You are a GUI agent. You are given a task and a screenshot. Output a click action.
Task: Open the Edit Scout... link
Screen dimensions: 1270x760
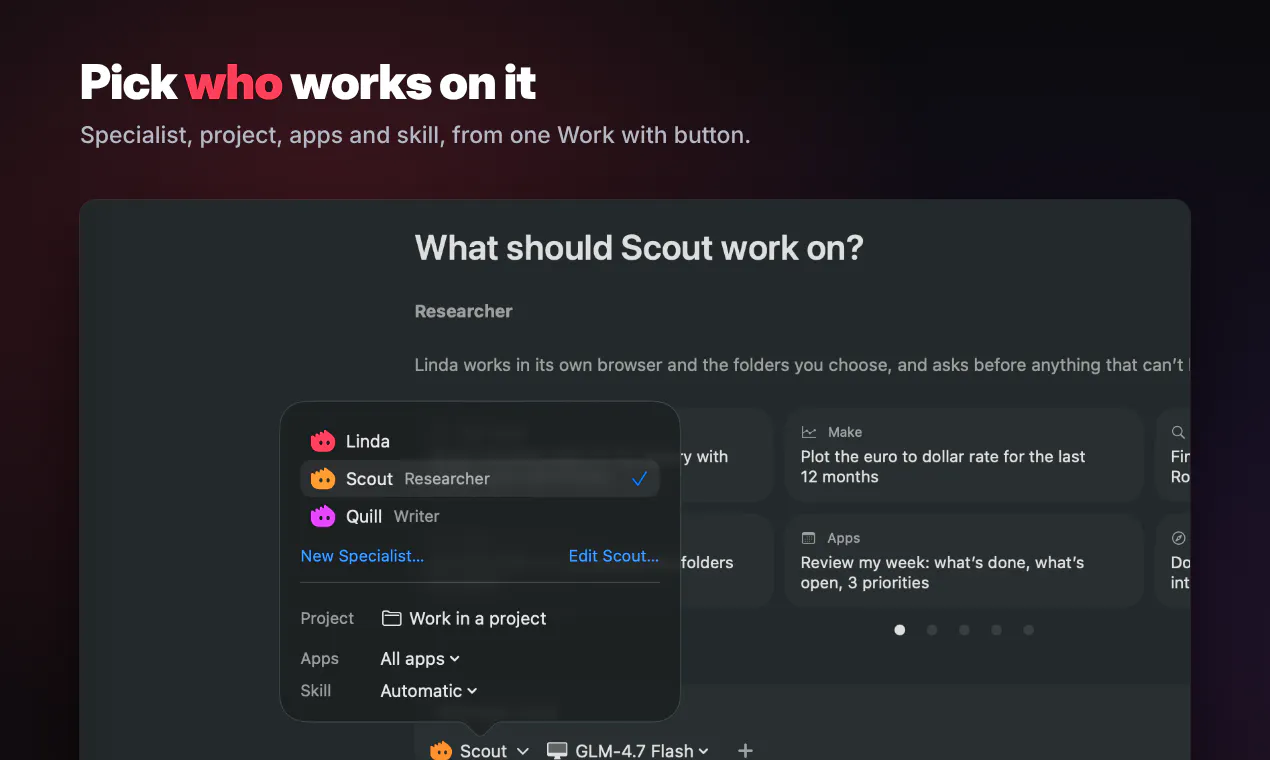614,556
